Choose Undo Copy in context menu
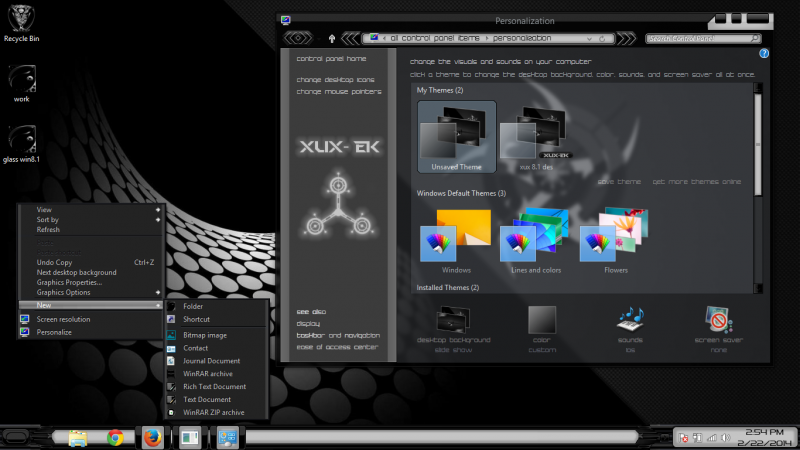 [91, 262]
